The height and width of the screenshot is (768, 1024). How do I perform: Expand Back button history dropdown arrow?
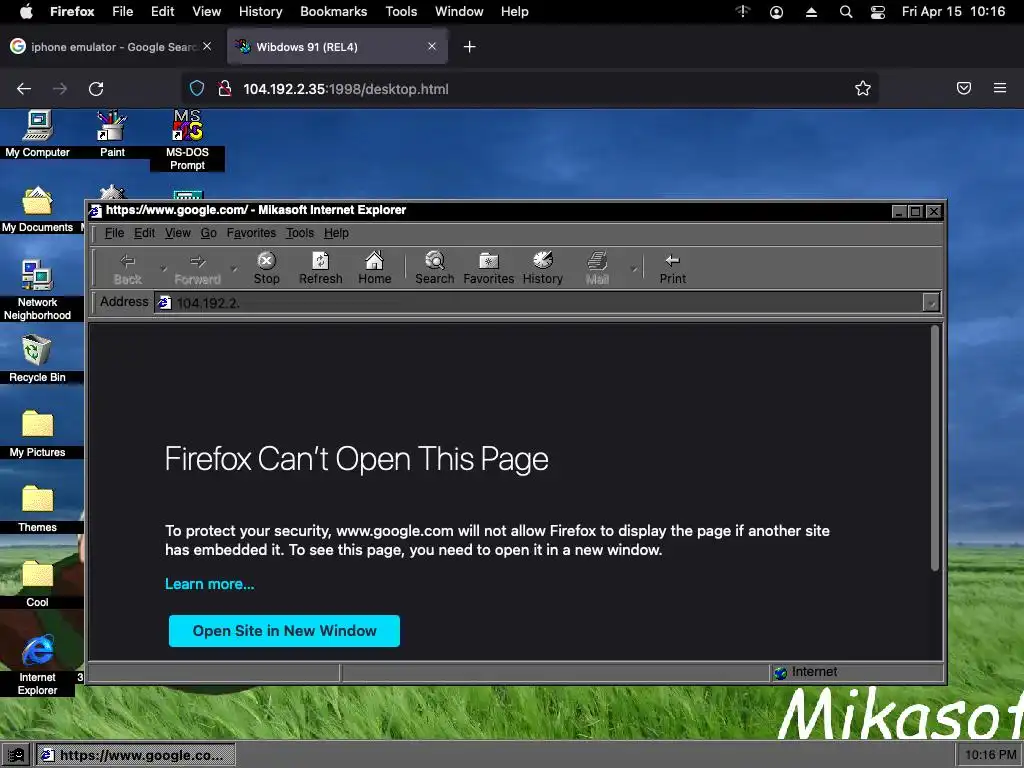point(163,268)
